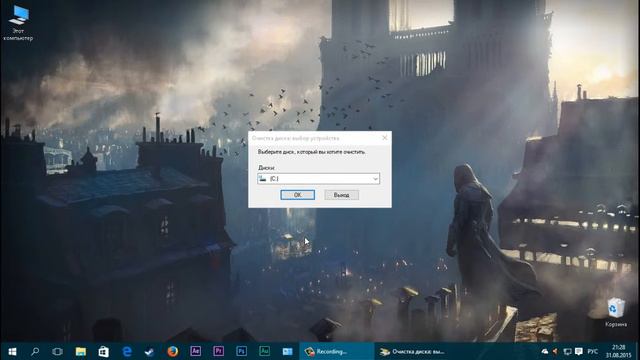
Task: Open Adobe Premiere Pro icon
Action: [x=218, y=351]
